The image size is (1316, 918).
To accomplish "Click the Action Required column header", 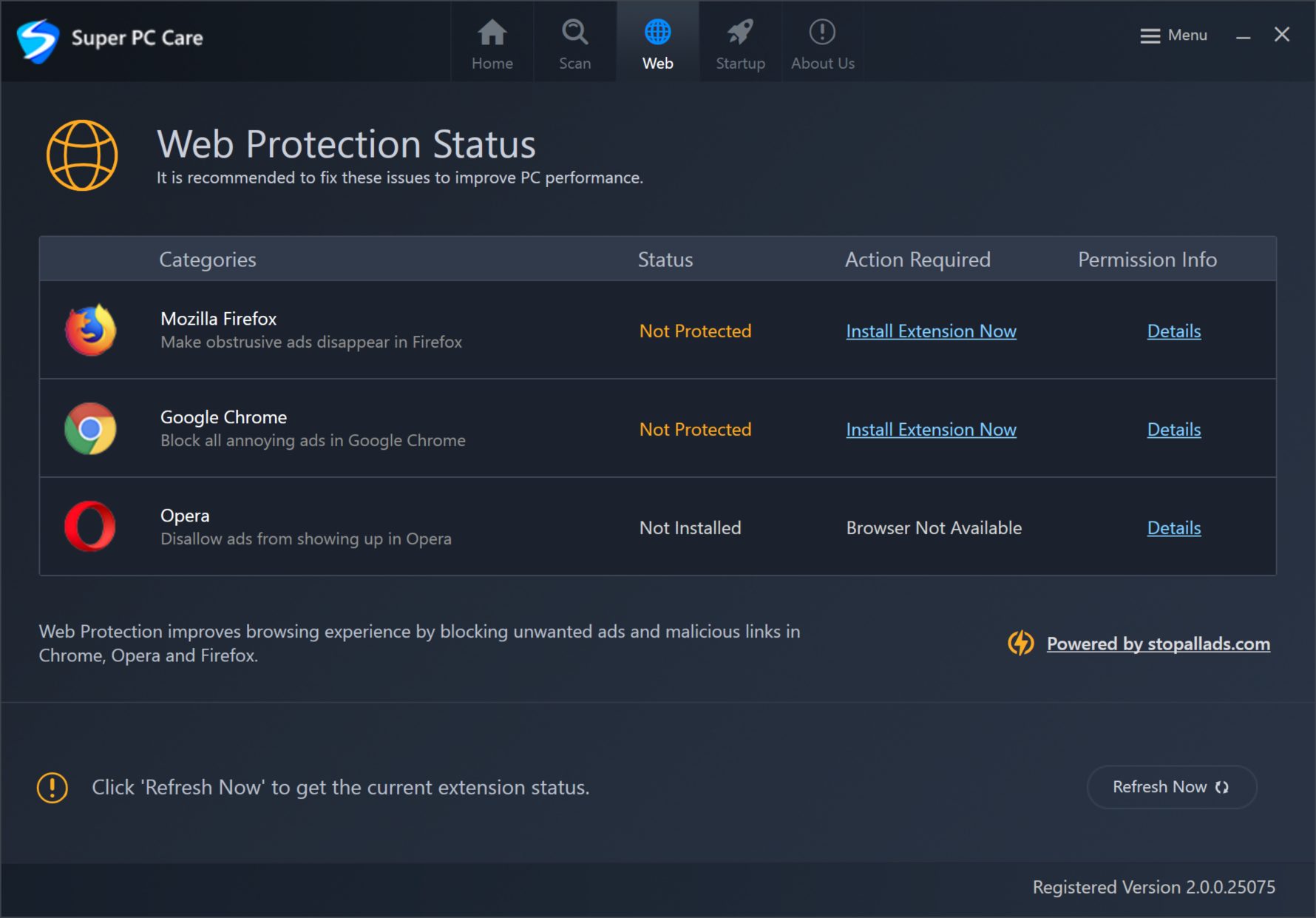I will pos(918,260).
